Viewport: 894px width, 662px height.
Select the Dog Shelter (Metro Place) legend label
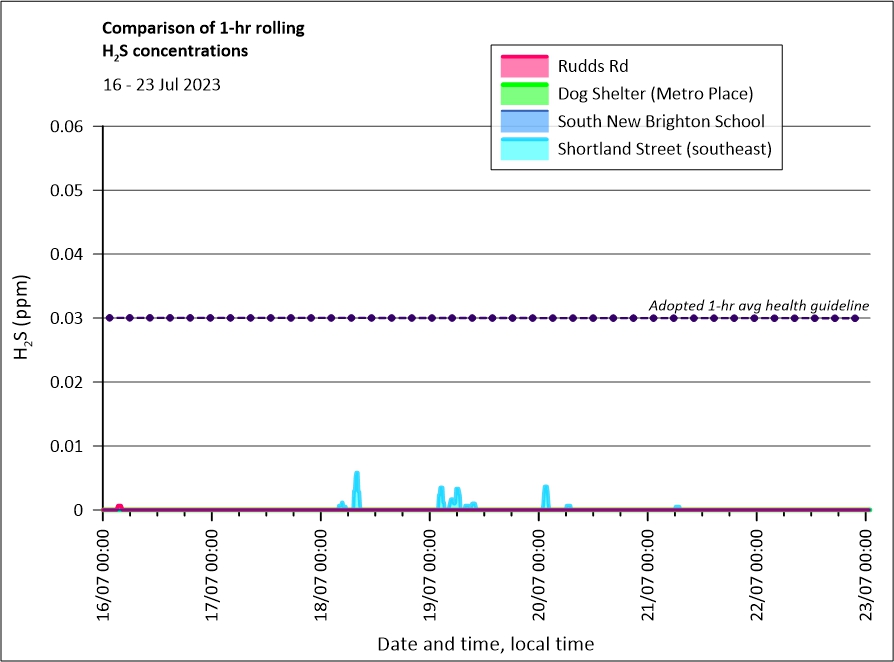click(x=654, y=93)
